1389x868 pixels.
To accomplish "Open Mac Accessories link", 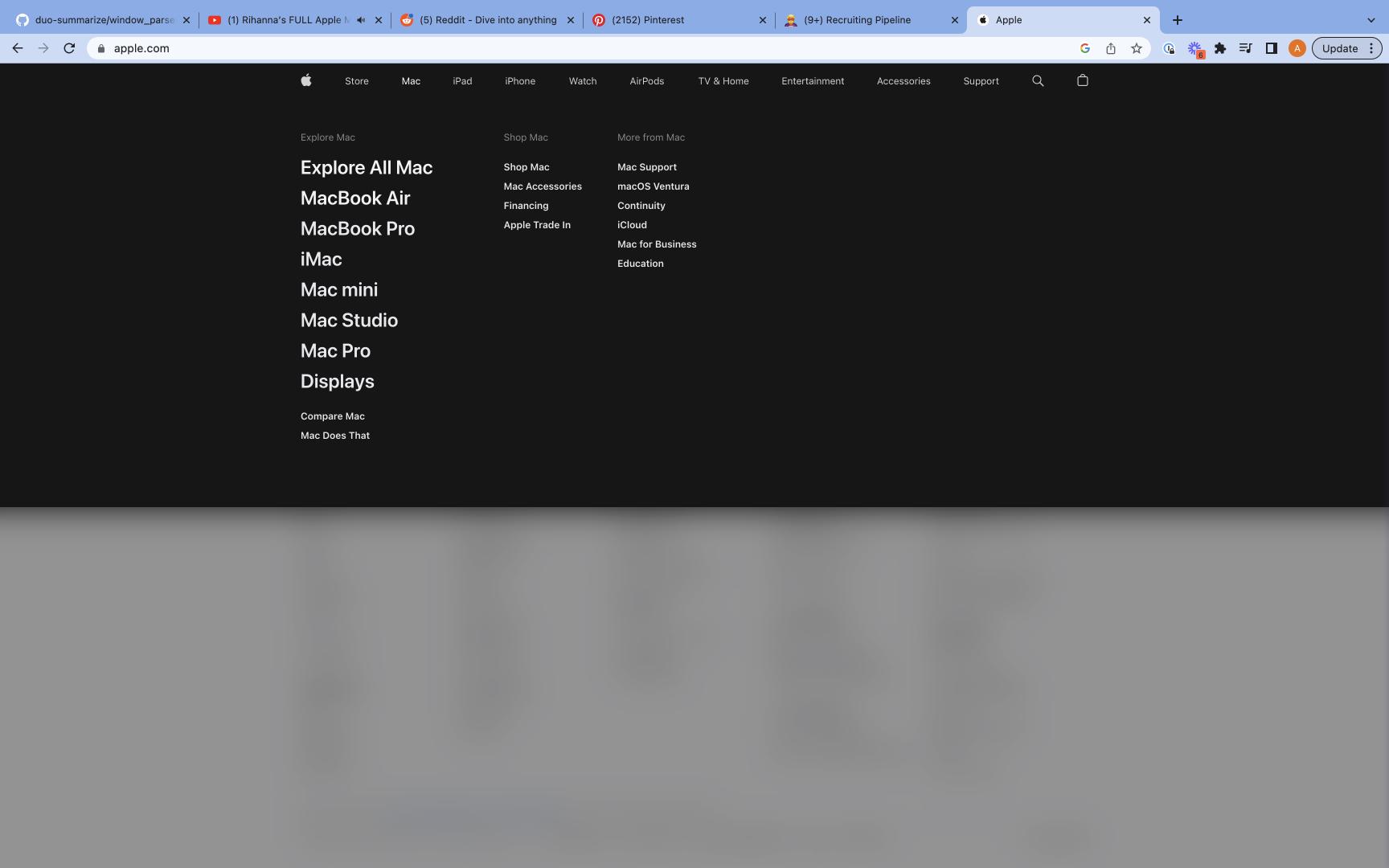I will pyautogui.click(x=543, y=186).
